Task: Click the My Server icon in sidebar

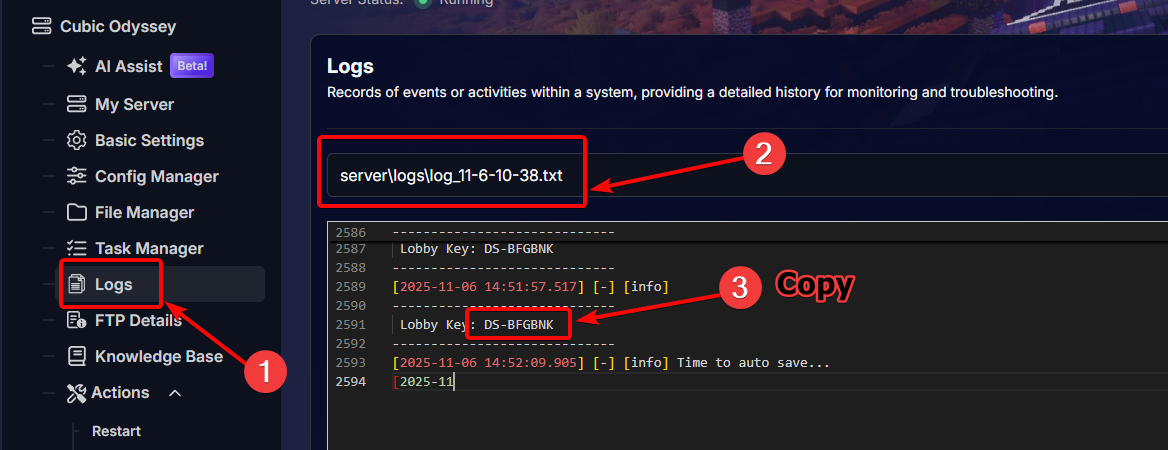Action: click(x=76, y=104)
